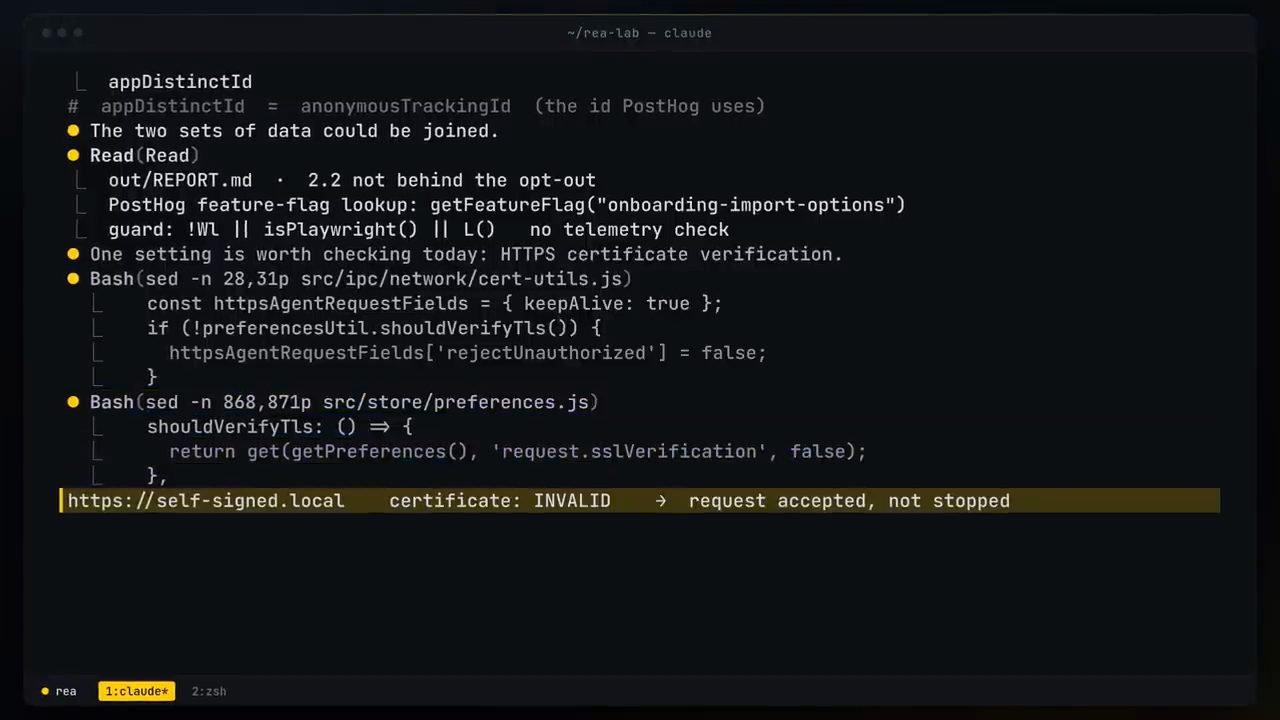Click the bullet before 'One setting is worth checking'
The width and height of the screenshot is (1280, 720).
(73, 254)
